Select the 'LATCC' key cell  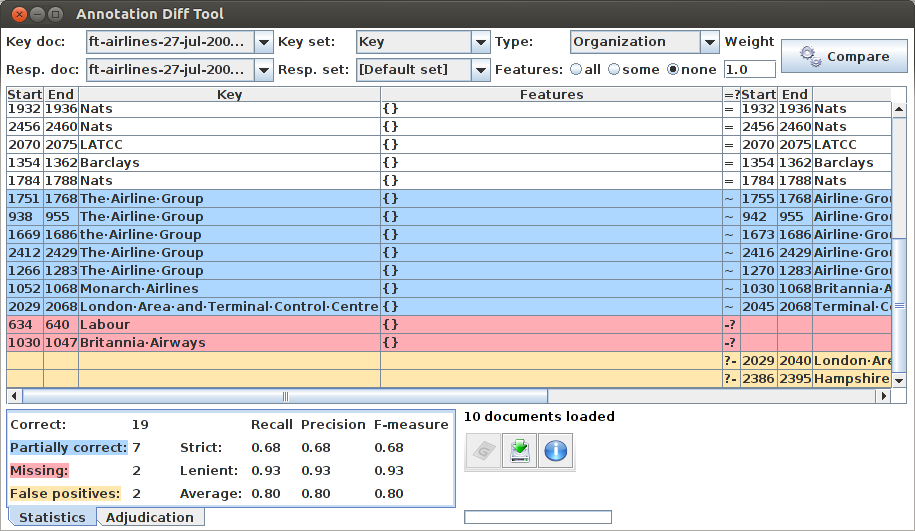(x=229, y=145)
